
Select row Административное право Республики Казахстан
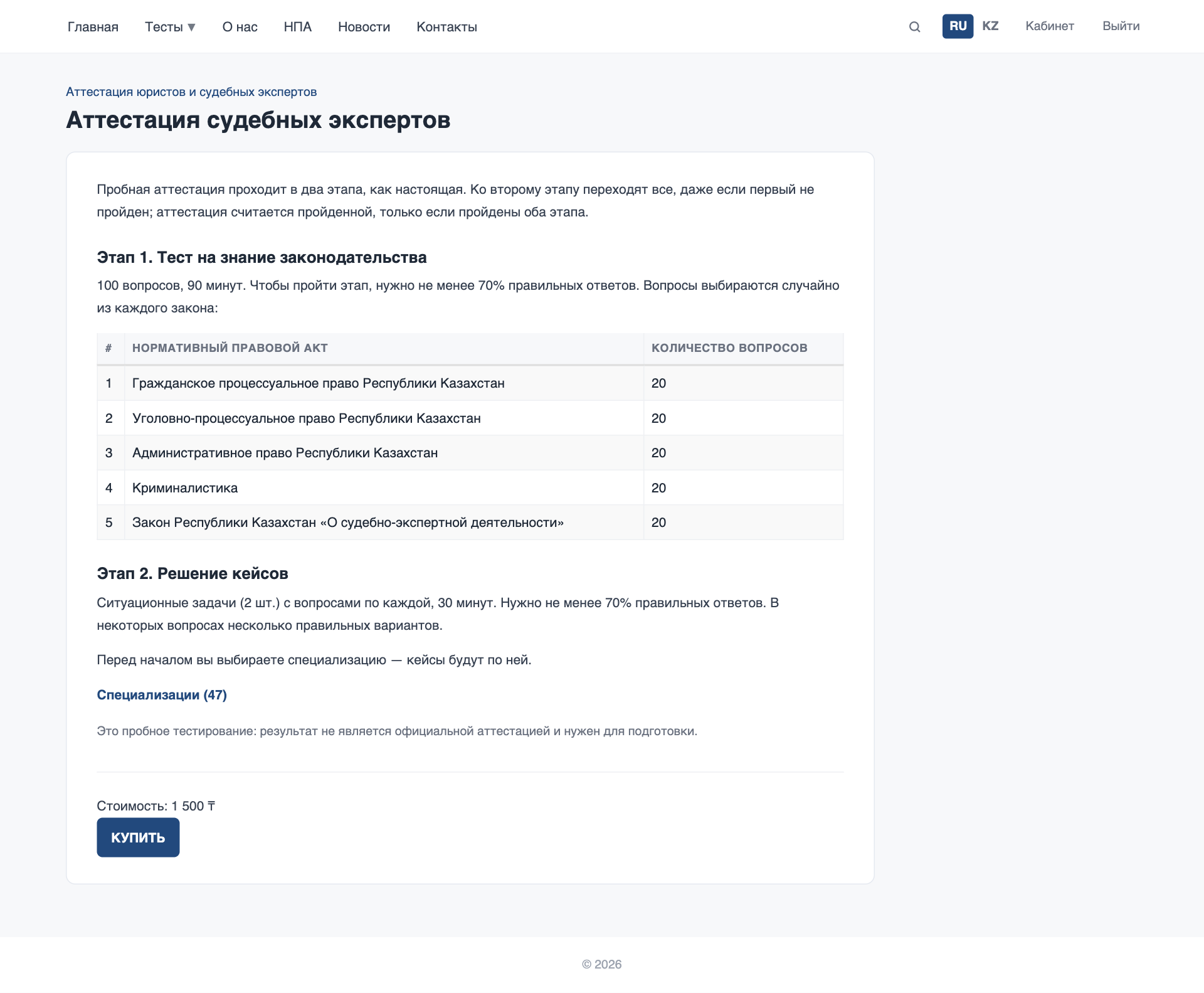(x=470, y=453)
